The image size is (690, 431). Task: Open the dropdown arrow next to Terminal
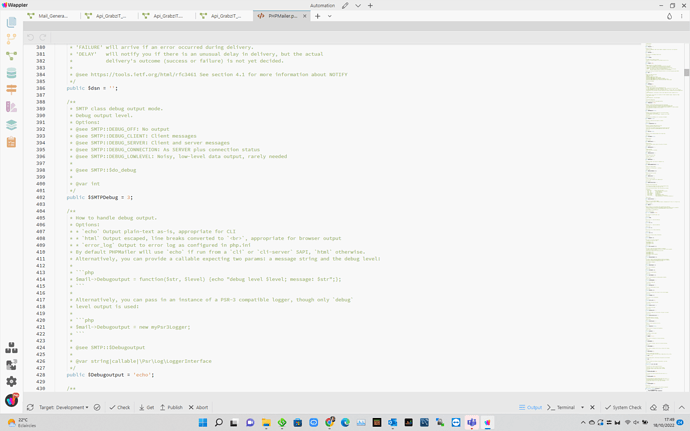click(582, 407)
